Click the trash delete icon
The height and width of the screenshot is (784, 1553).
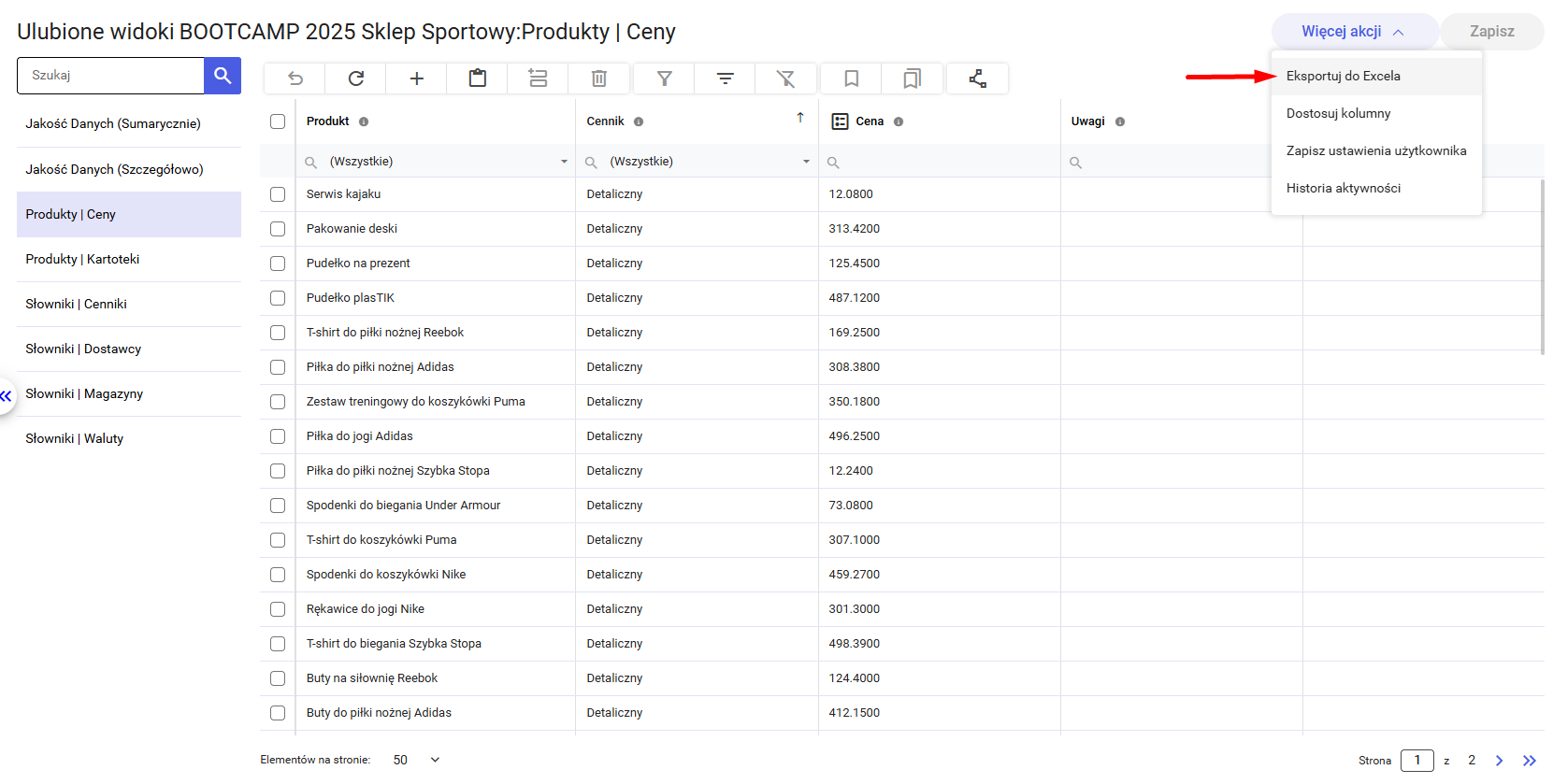pos(599,78)
